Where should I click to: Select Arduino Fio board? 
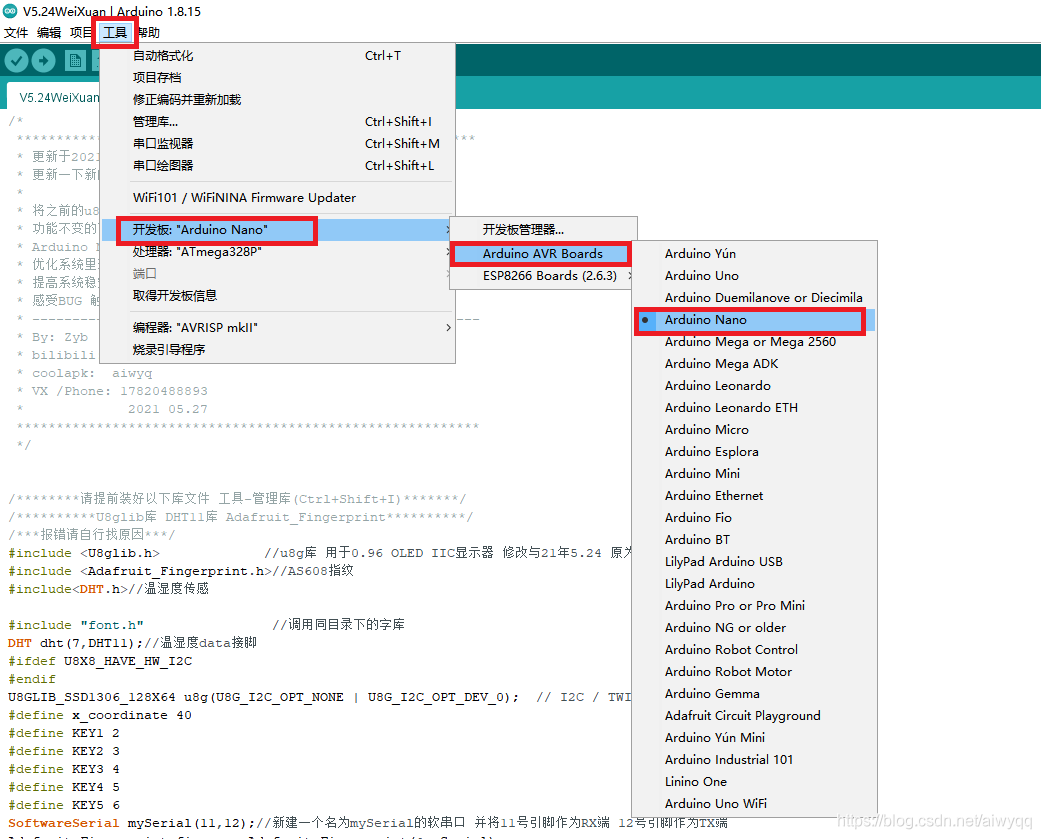[x=754, y=517]
